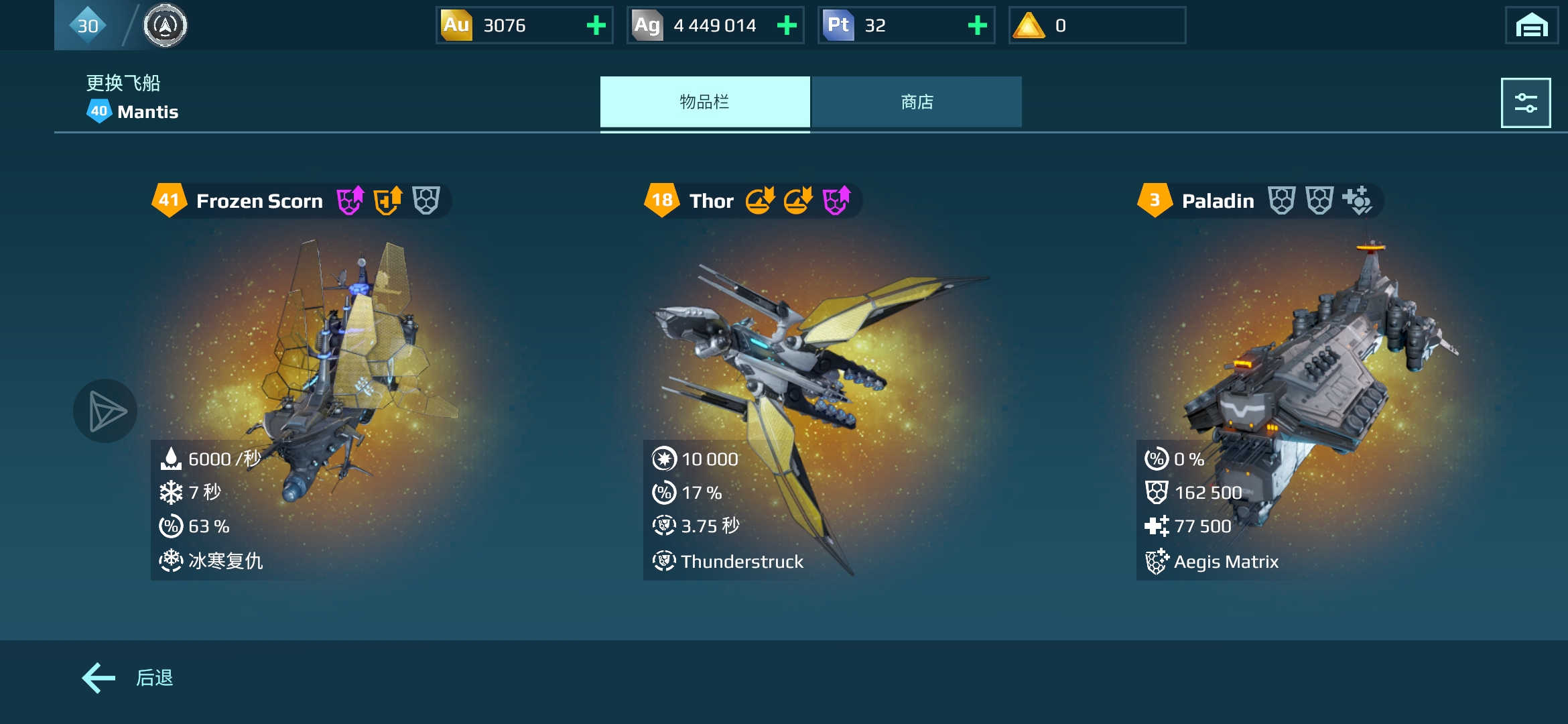Viewport: 1568px width, 724px height.
Task: Open the filter settings icon
Action: tap(1525, 103)
